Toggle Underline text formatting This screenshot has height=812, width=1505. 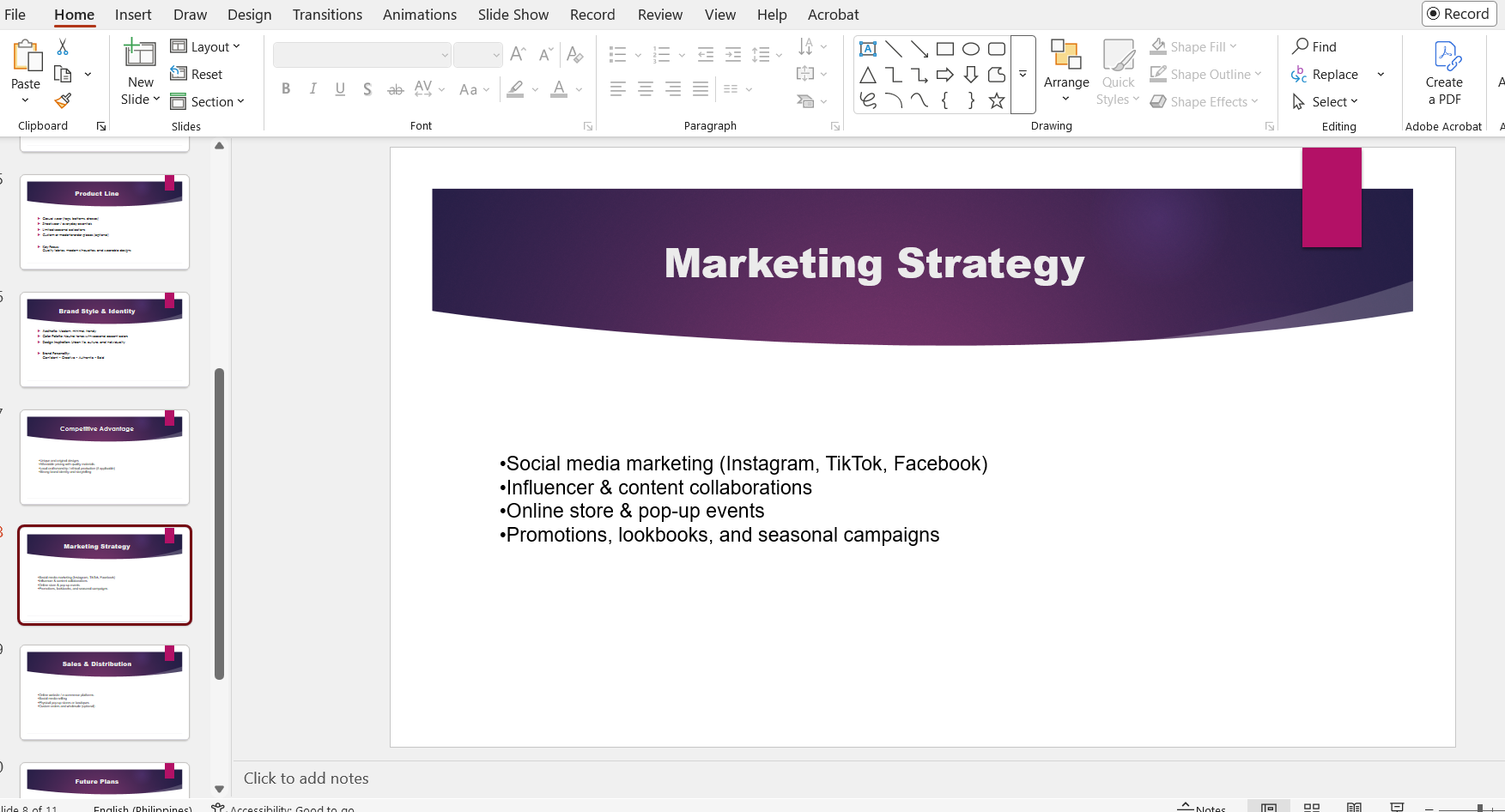point(340,88)
